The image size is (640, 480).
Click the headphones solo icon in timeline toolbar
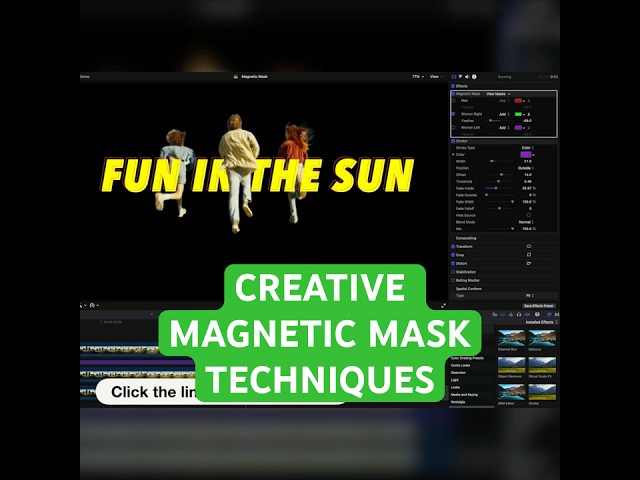click(x=519, y=315)
